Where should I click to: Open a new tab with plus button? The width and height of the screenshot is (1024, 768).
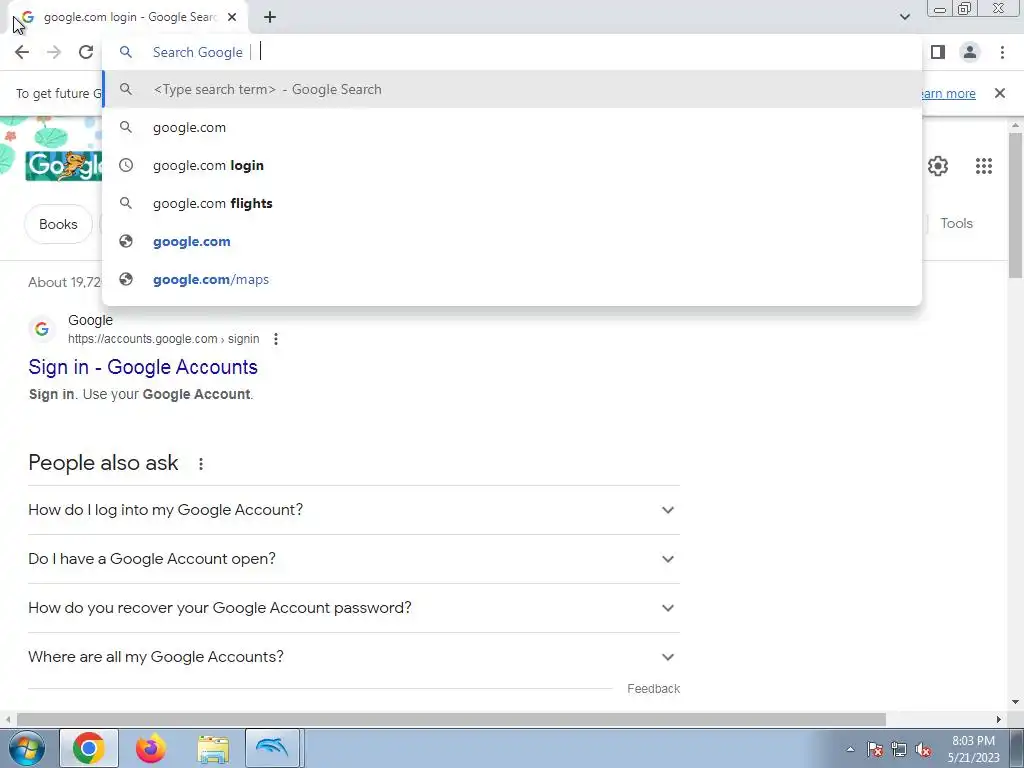270,18
